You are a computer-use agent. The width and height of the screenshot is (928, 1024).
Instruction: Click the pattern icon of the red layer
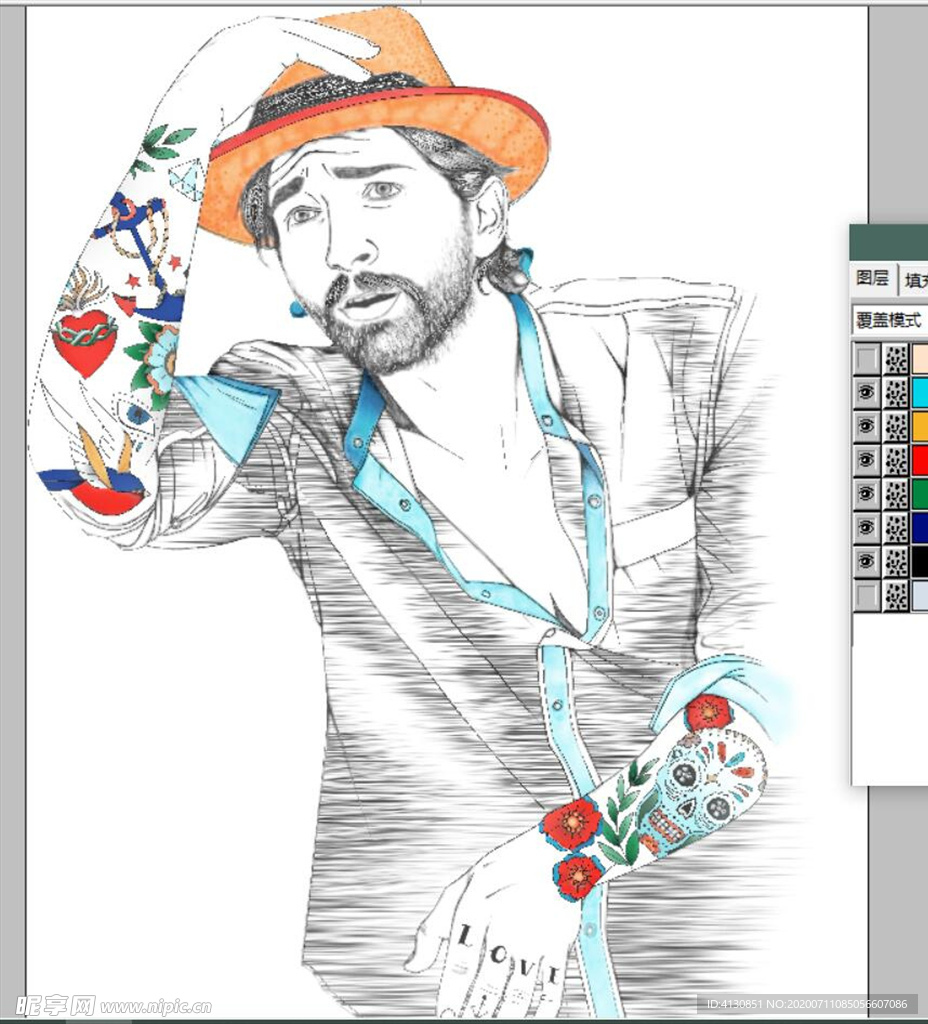[896, 461]
